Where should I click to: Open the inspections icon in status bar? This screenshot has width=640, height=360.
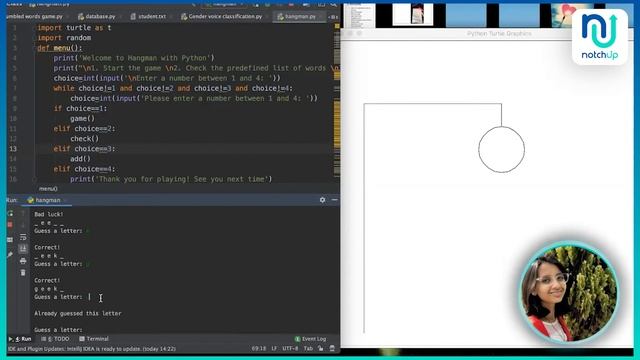pos(332,348)
